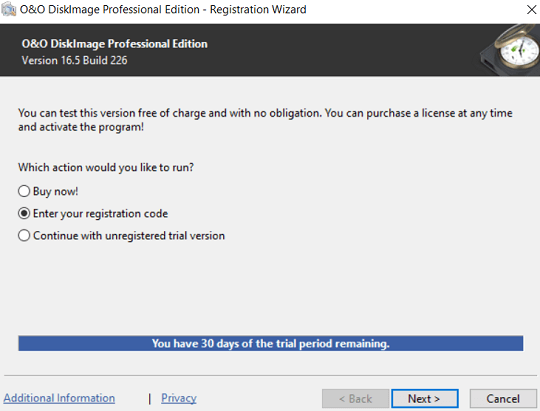
Task: Click the bold "O&O DiskImage Professional Edition" header
Action: [x=114, y=44]
